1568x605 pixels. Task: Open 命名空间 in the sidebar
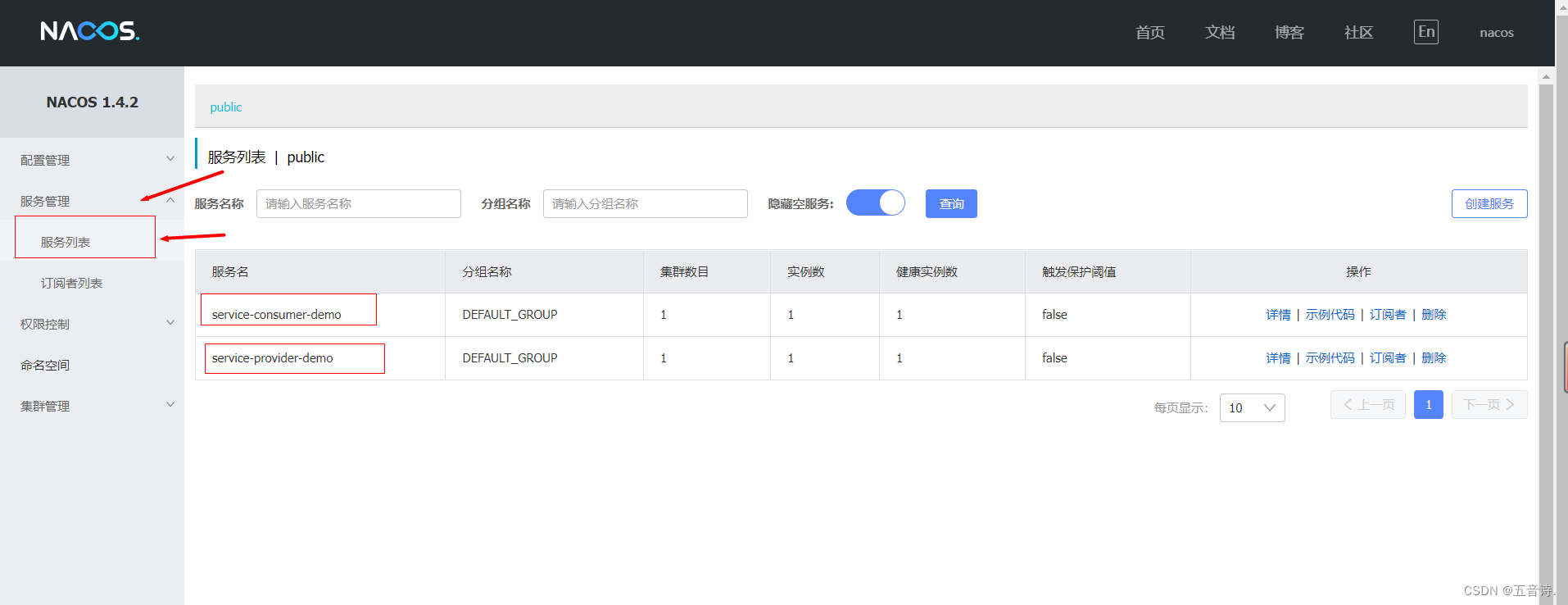pyautogui.click(x=45, y=365)
